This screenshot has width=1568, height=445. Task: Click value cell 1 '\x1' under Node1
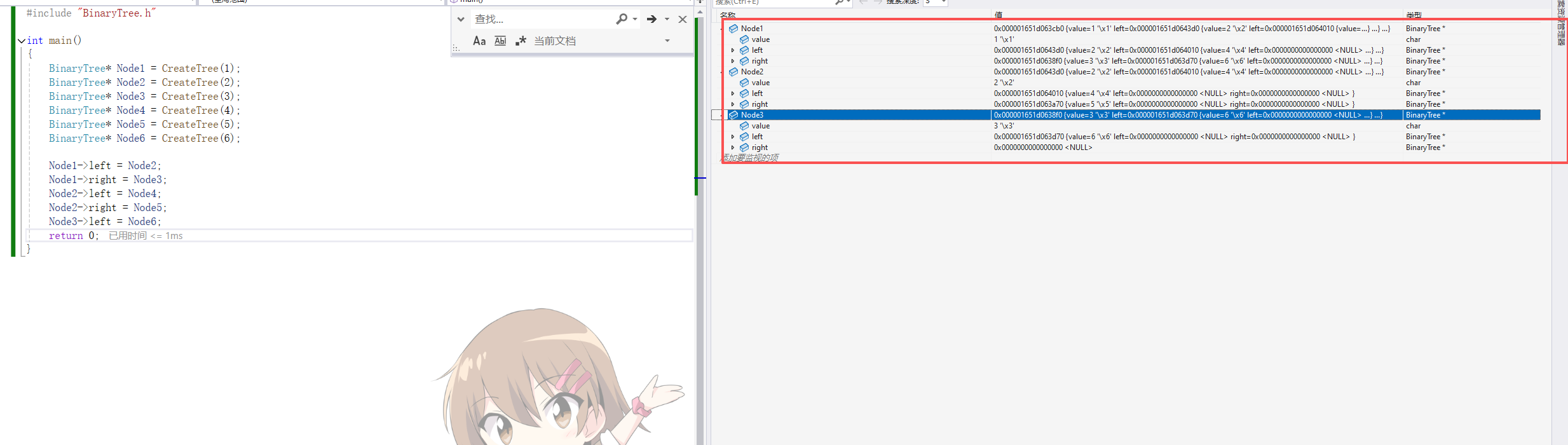[1004, 39]
